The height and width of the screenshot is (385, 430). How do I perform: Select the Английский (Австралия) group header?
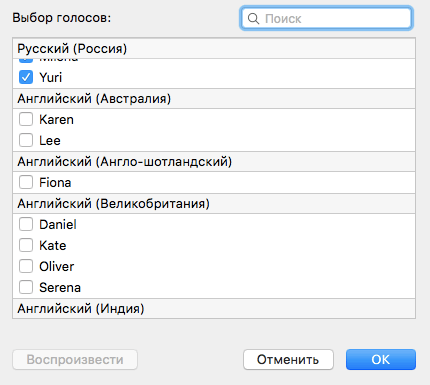(x=214, y=99)
